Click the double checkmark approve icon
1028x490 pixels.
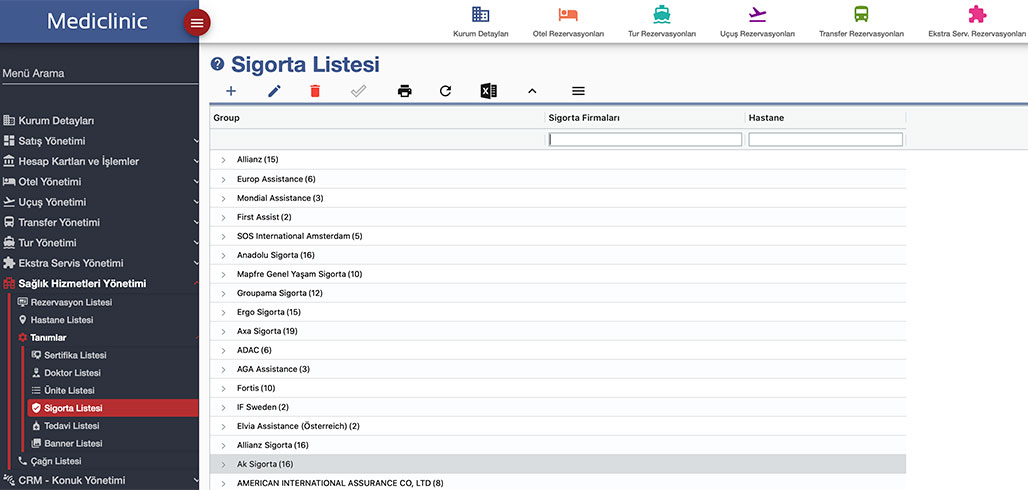click(x=358, y=91)
